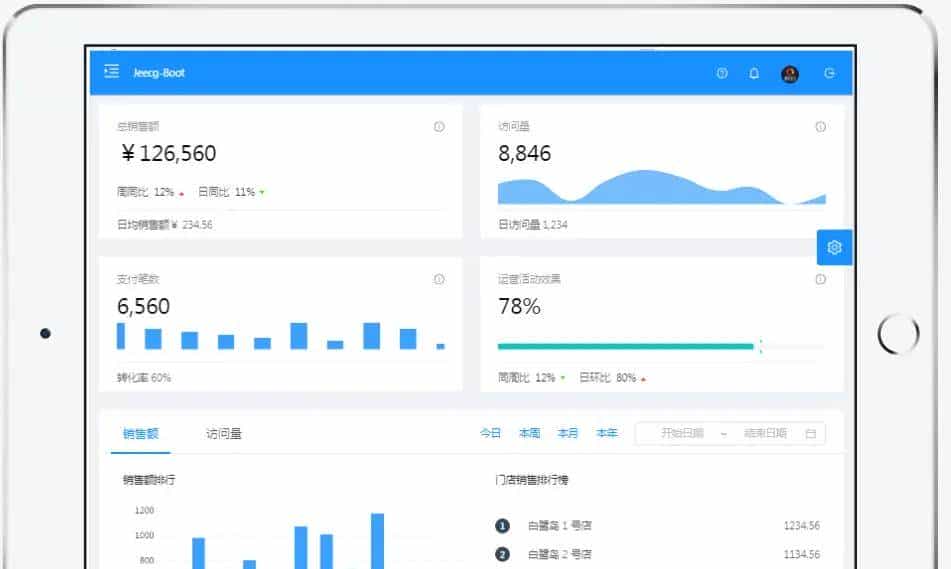Click the start date input field
Screen dimensions: 951x569
click(x=682, y=433)
